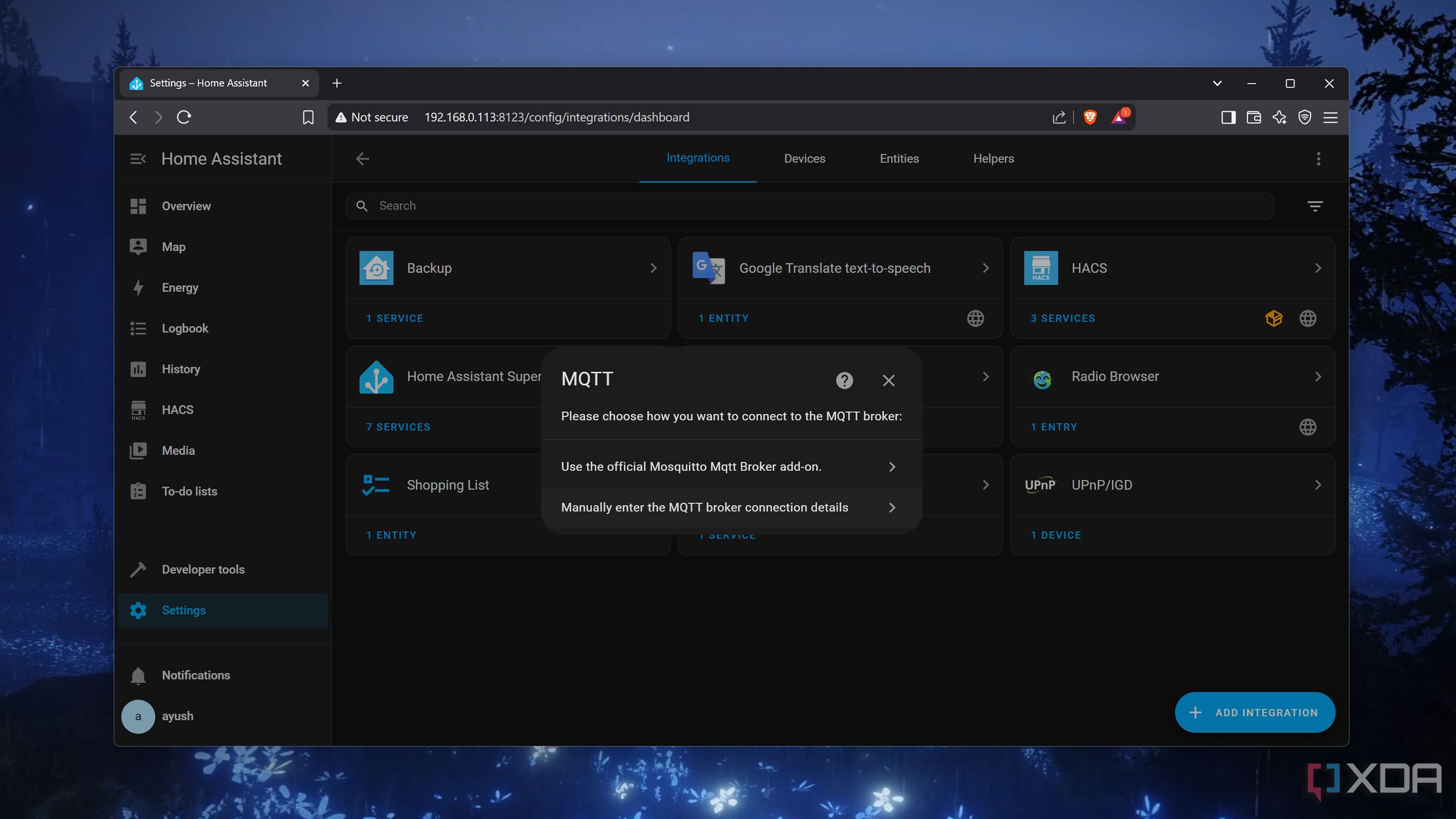The width and height of the screenshot is (1456, 819).
Task: Expand the Backup integration chevron
Action: point(653,268)
